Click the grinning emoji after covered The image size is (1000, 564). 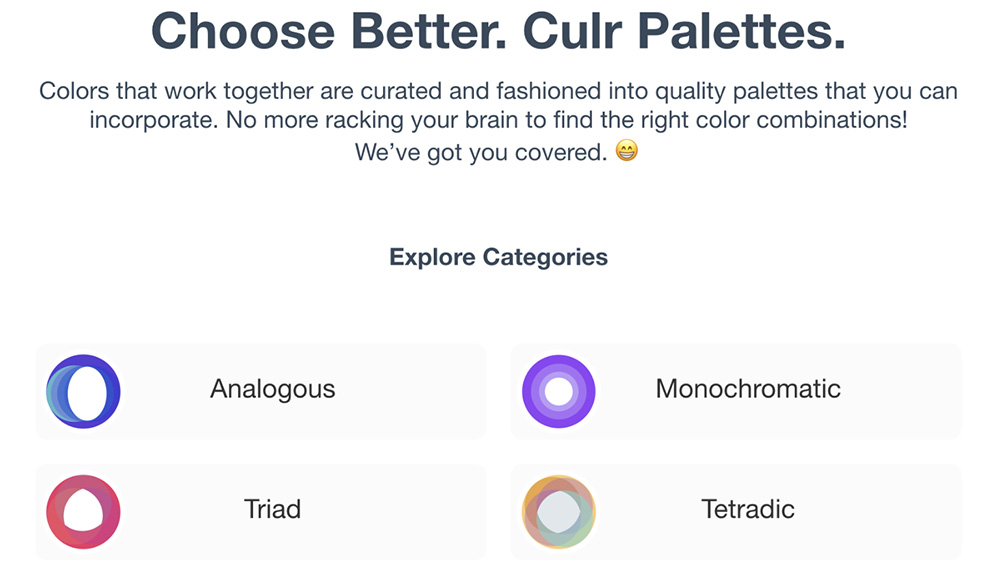[626, 151]
